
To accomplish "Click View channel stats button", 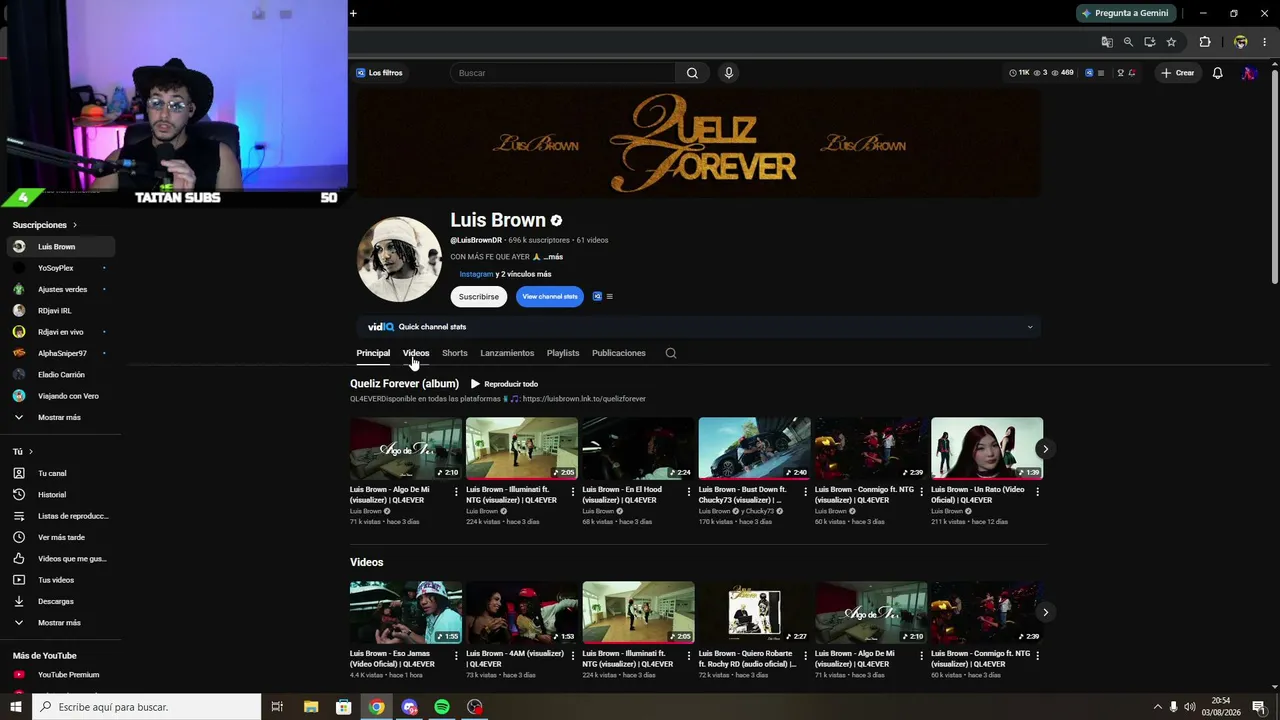I will coord(550,296).
